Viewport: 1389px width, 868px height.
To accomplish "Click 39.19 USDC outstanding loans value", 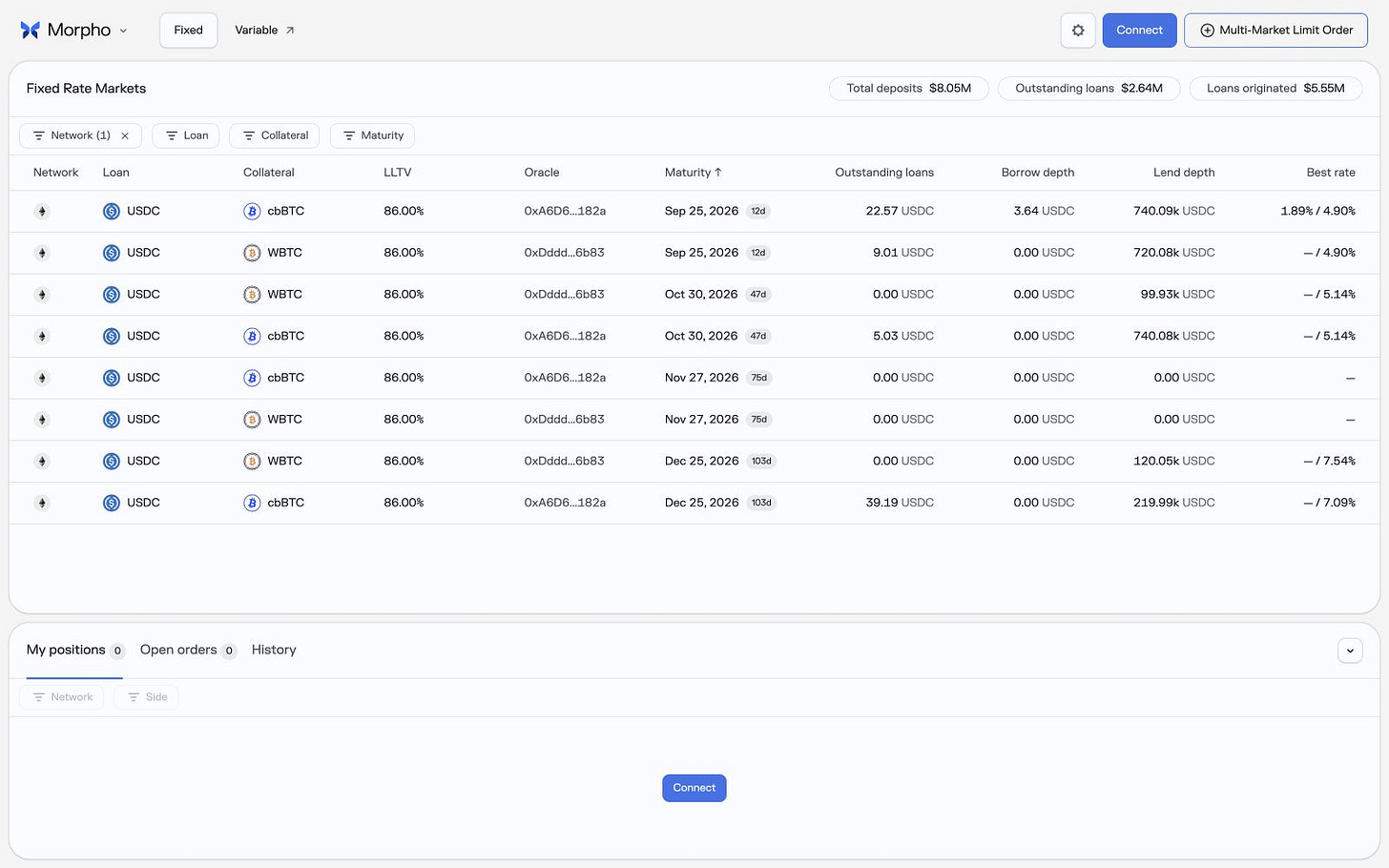I will 900,504.
